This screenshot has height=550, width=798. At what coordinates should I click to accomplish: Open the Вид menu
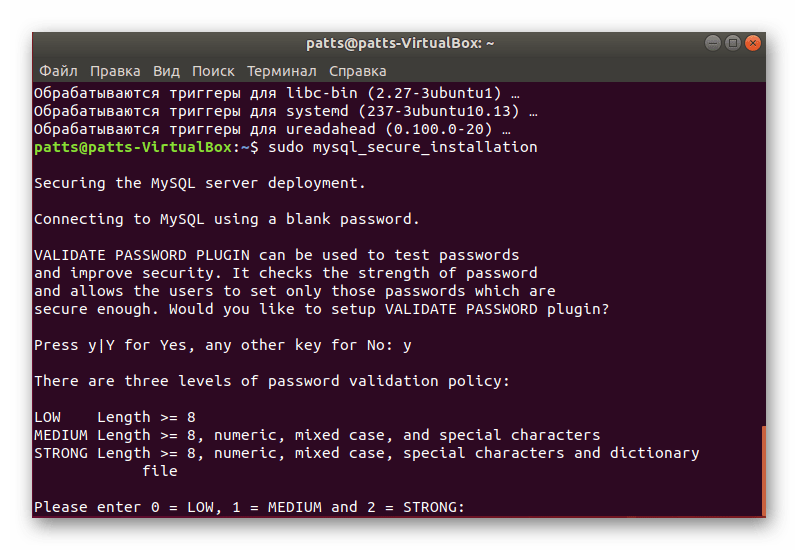pos(166,71)
